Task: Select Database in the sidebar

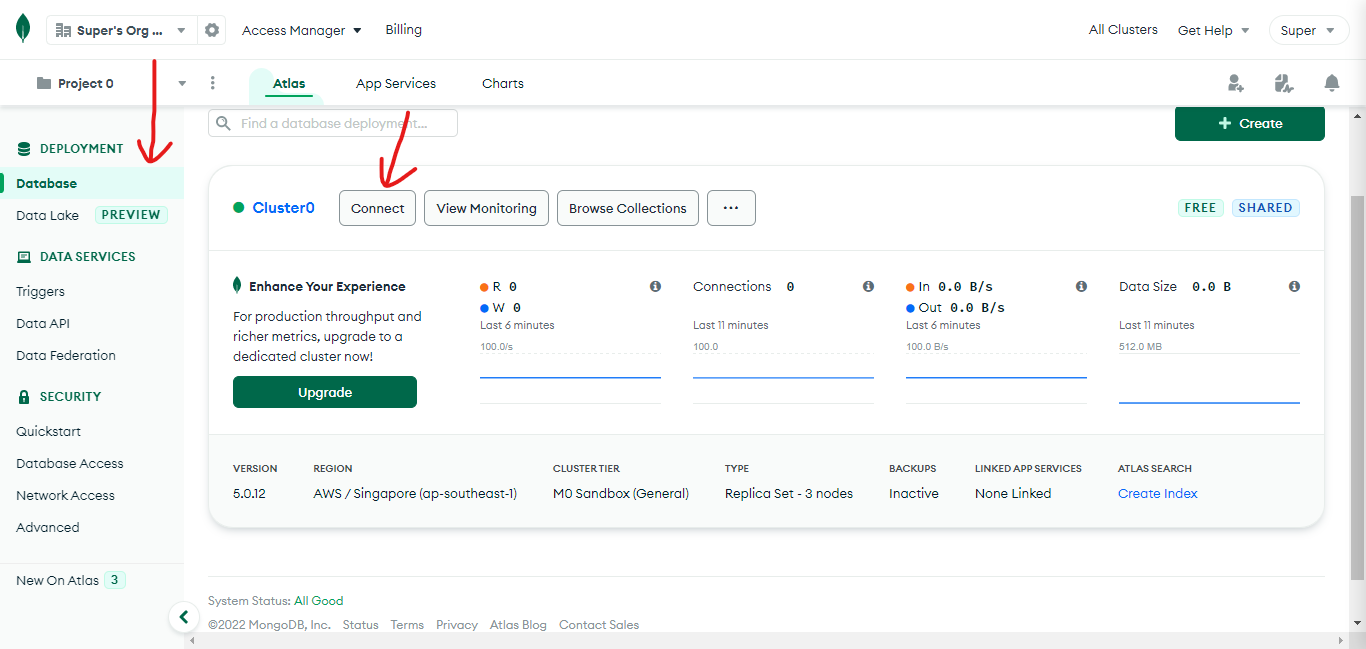Action: coord(92,183)
